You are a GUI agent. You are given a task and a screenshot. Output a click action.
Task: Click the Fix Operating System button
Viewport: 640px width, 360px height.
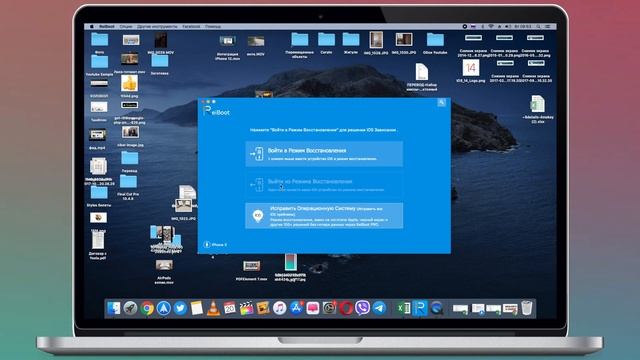pyautogui.click(x=324, y=216)
